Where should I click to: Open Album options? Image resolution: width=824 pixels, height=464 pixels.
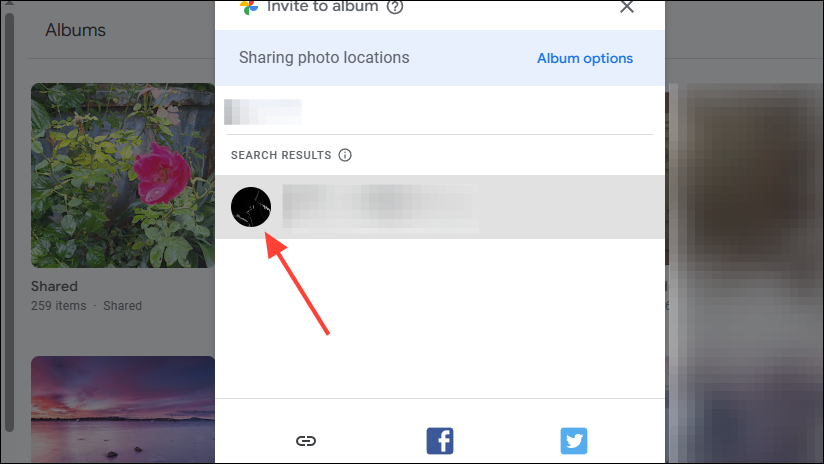click(584, 58)
